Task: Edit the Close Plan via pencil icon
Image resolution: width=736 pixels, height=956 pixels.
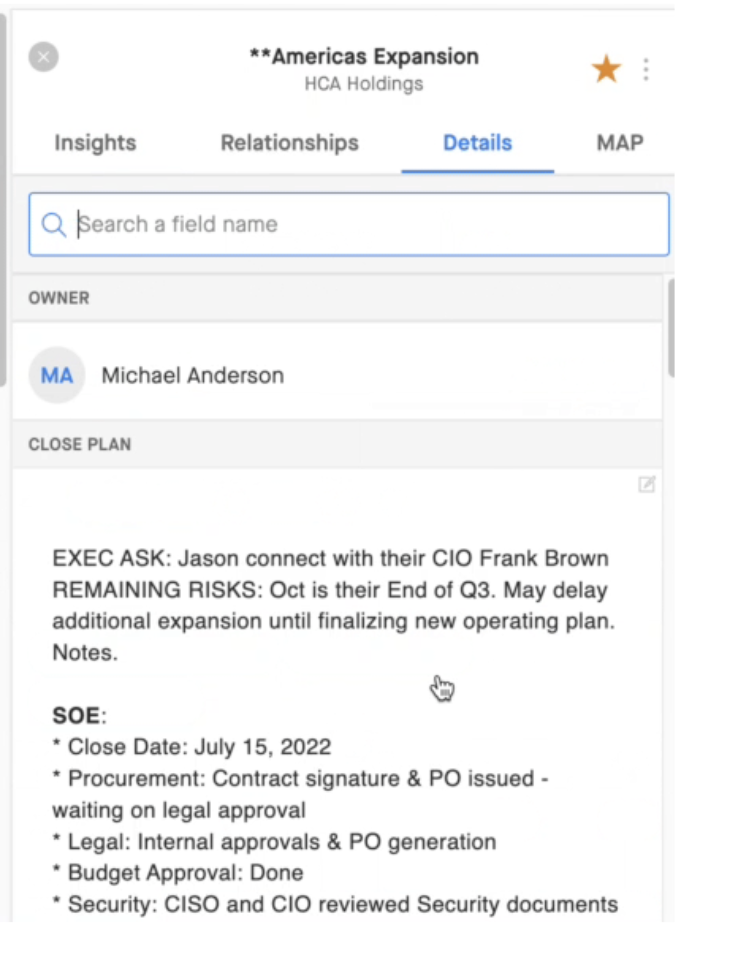Action: click(x=646, y=484)
